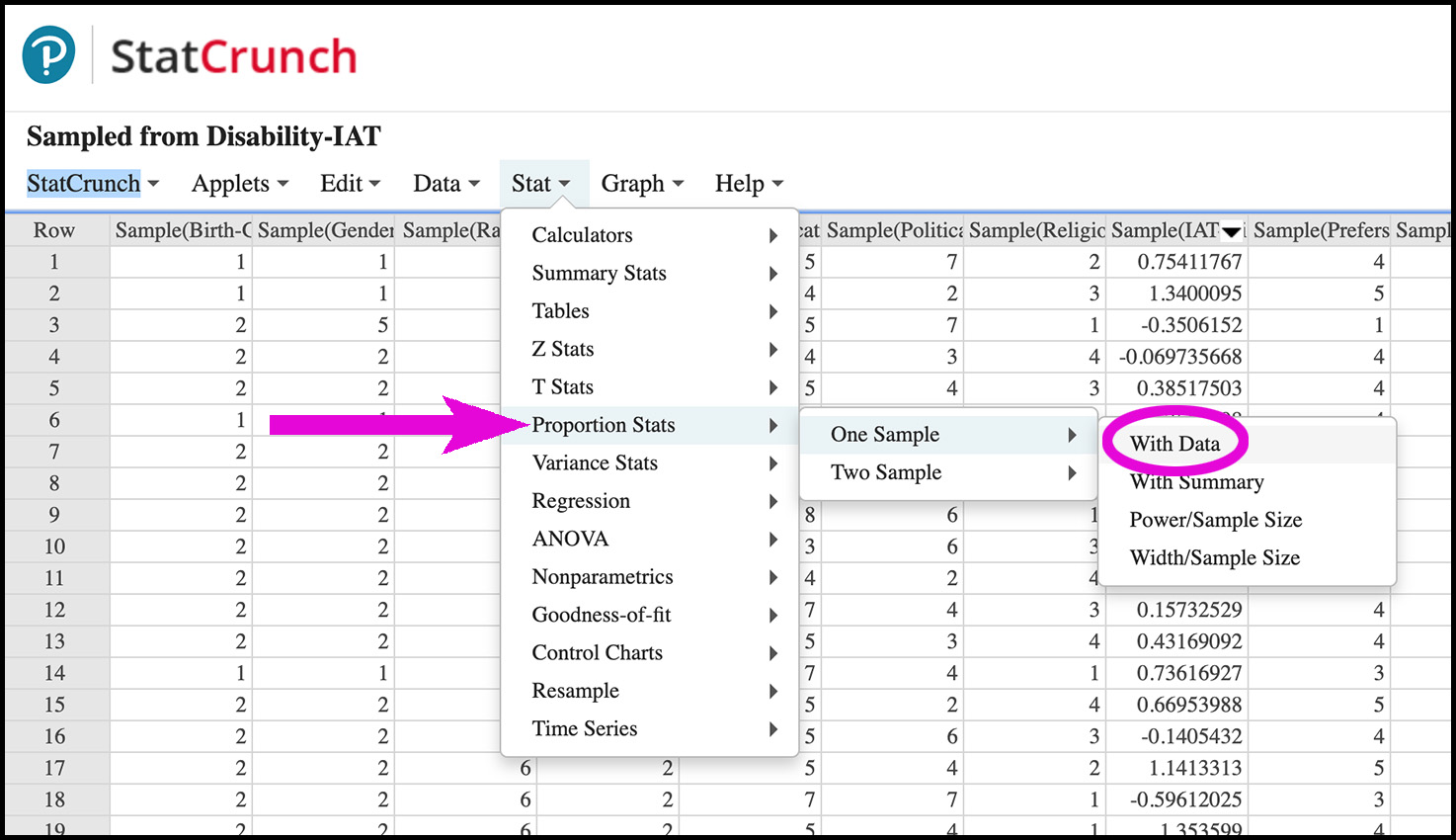Screen dimensions: 1456x840
Task: Select One Sample proportion option
Action: click(x=948, y=435)
